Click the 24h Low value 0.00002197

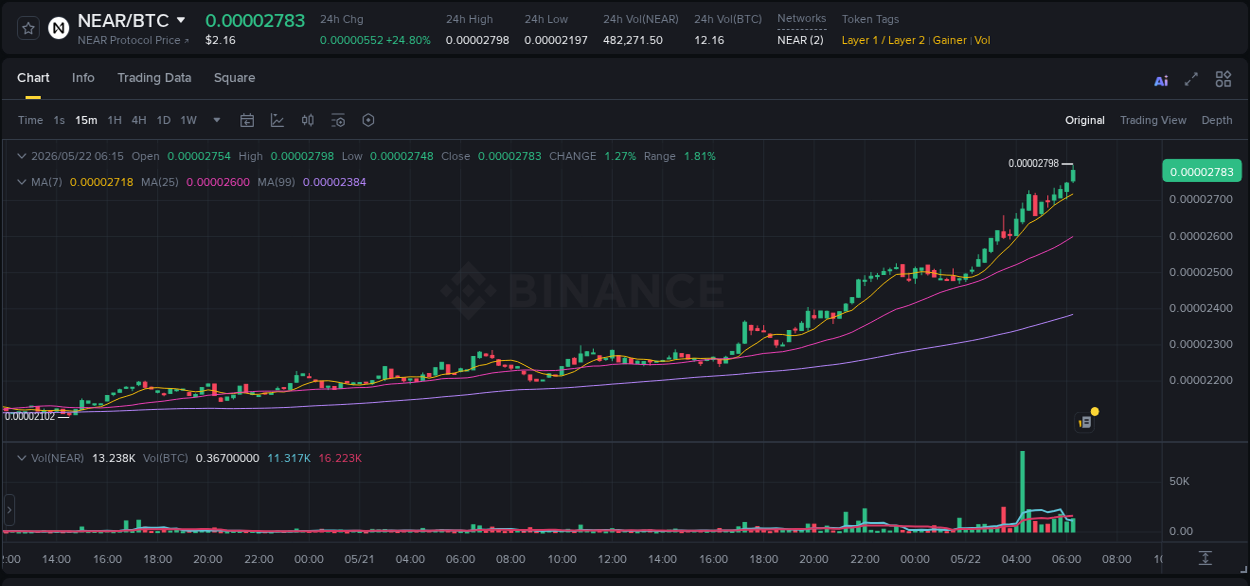[x=556, y=40]
